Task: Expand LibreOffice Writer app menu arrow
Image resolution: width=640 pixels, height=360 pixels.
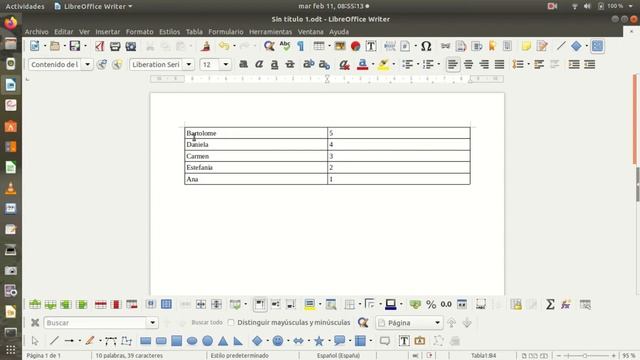Action: click(130, 6)
